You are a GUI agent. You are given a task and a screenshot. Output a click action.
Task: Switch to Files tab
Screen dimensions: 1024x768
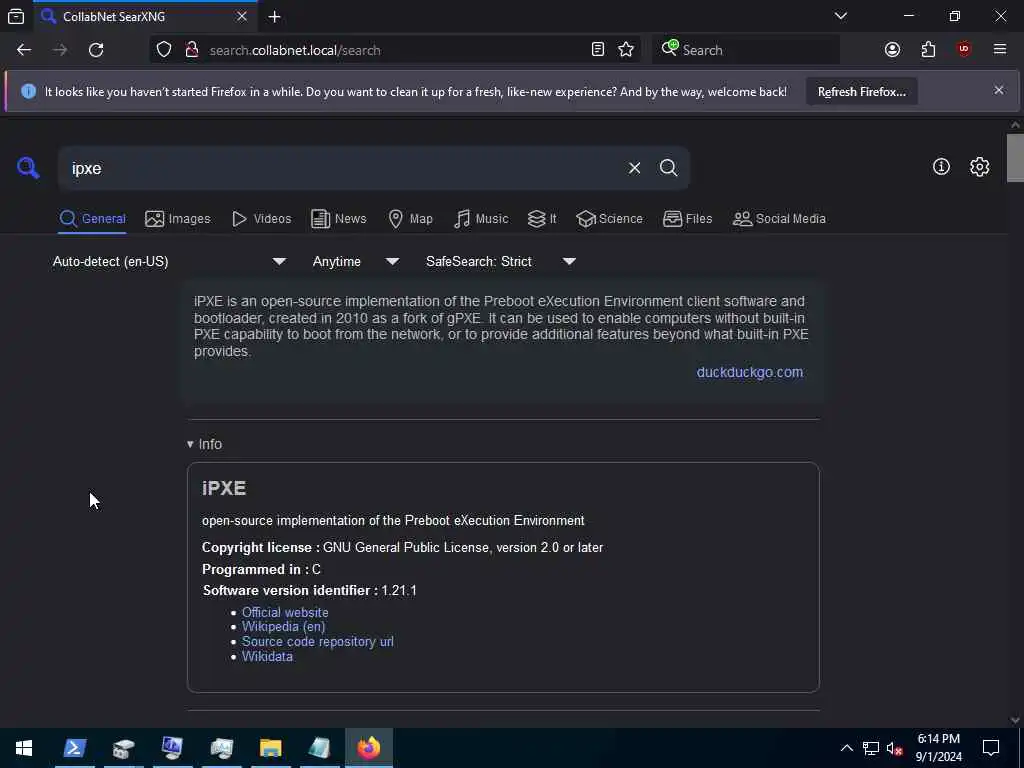[x=687, y=219]
